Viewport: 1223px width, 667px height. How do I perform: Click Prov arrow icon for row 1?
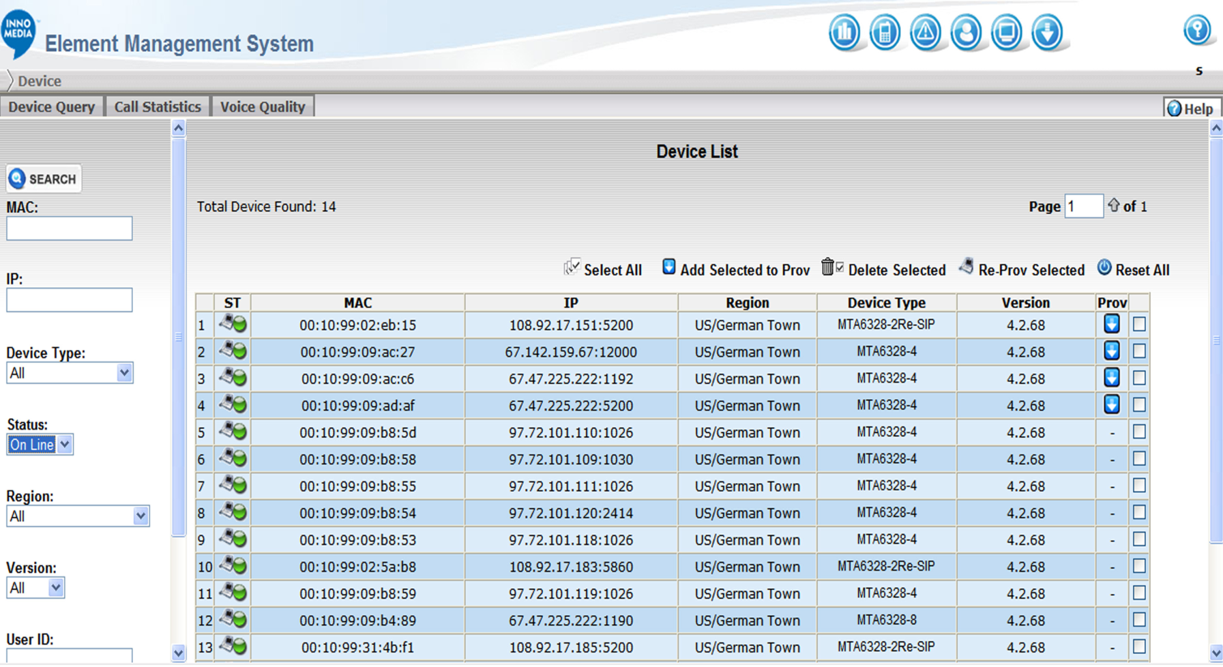[x=1111, y=324]
